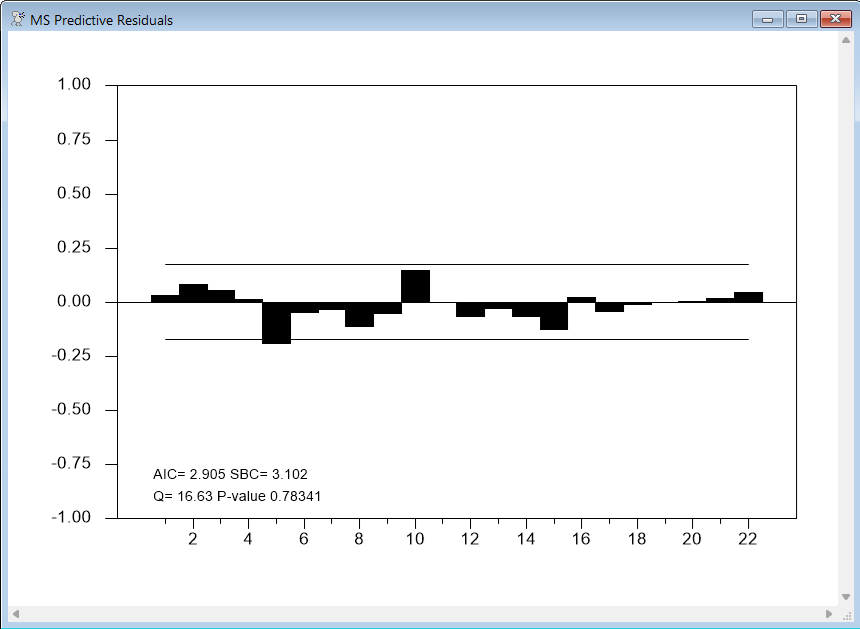Click the positive bar at lag 2
860x629 pixels.
[193, 293]
